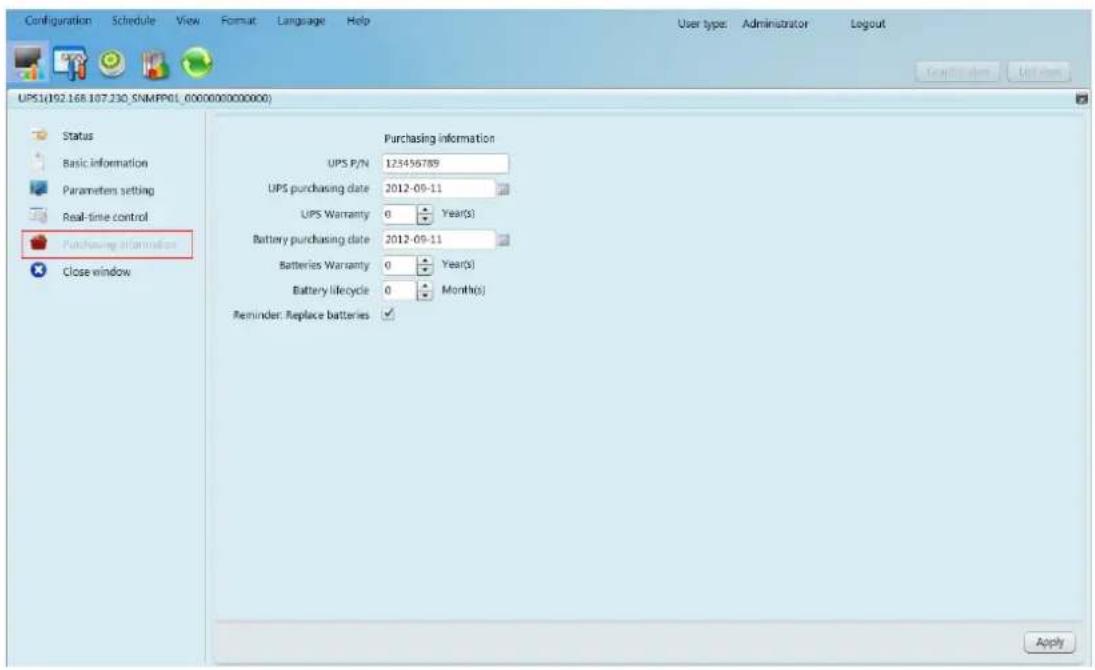Open the Configuration menu
This screenshot has height=670, width=1095.
pyautogui.click(x=58, y=21)
